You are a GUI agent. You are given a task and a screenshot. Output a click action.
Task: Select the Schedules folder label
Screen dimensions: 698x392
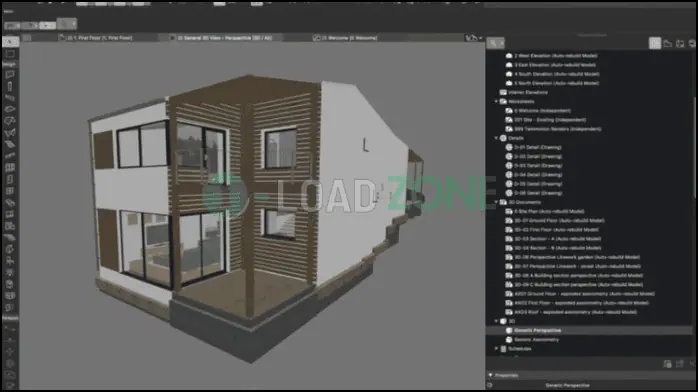tap(519, 348)
